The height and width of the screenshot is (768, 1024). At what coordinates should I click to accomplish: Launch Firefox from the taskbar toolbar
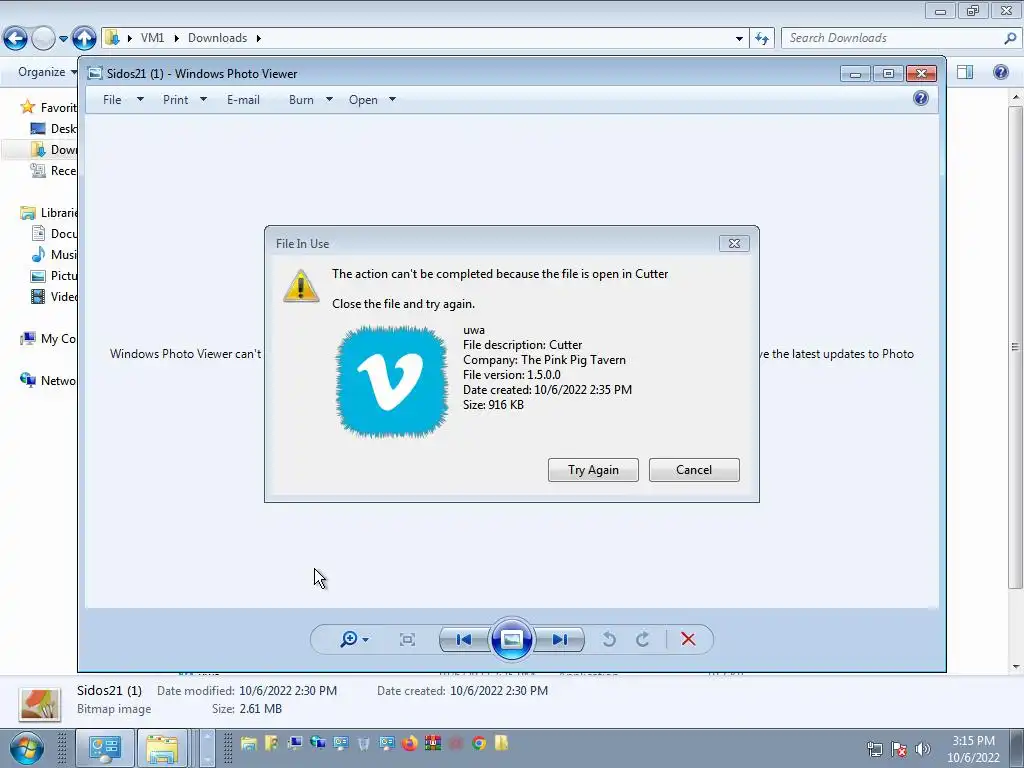pyautogui.click(x=409, y=743)
